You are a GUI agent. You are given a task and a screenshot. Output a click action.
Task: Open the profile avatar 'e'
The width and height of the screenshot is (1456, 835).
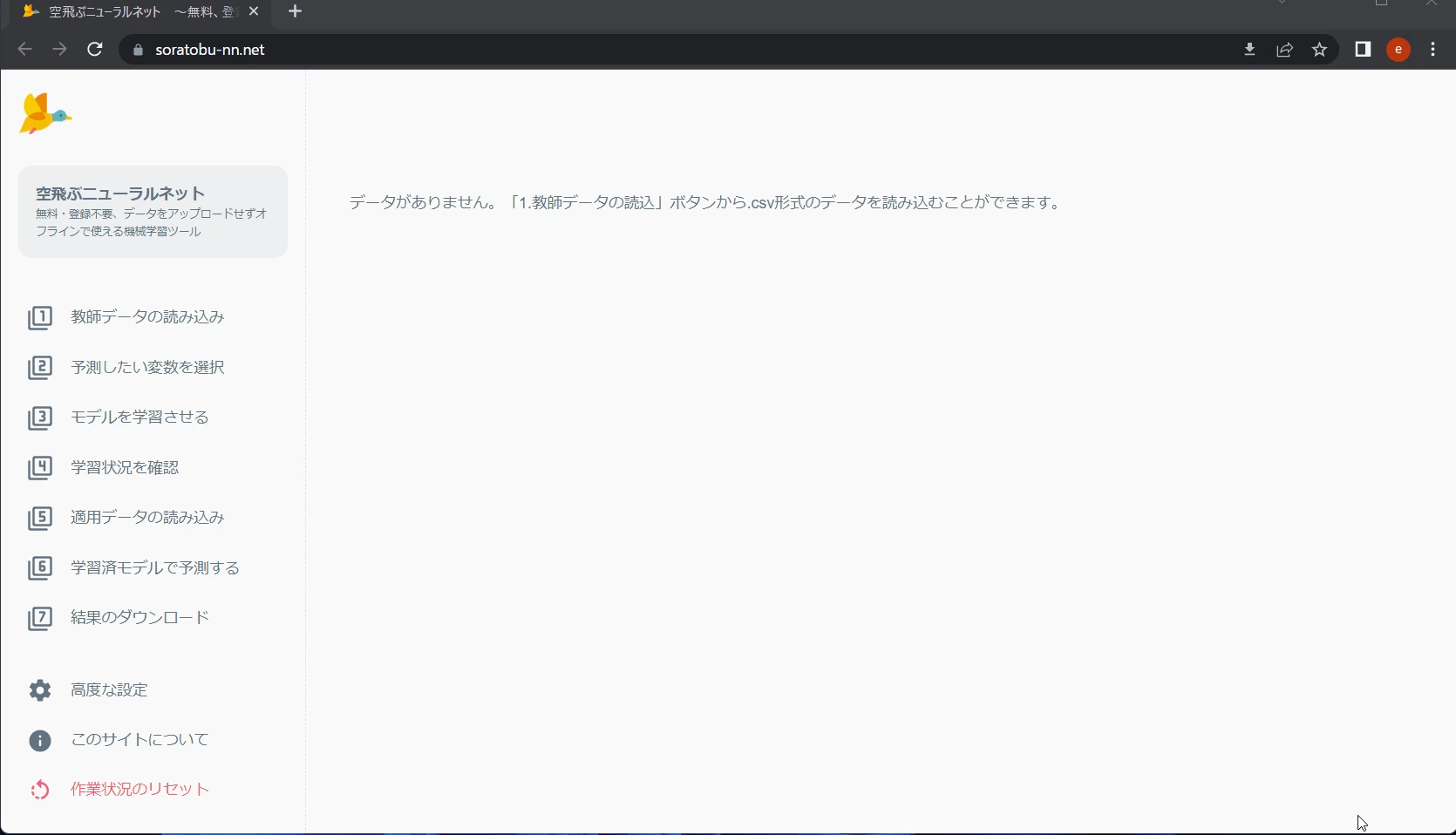(1398, 50)
